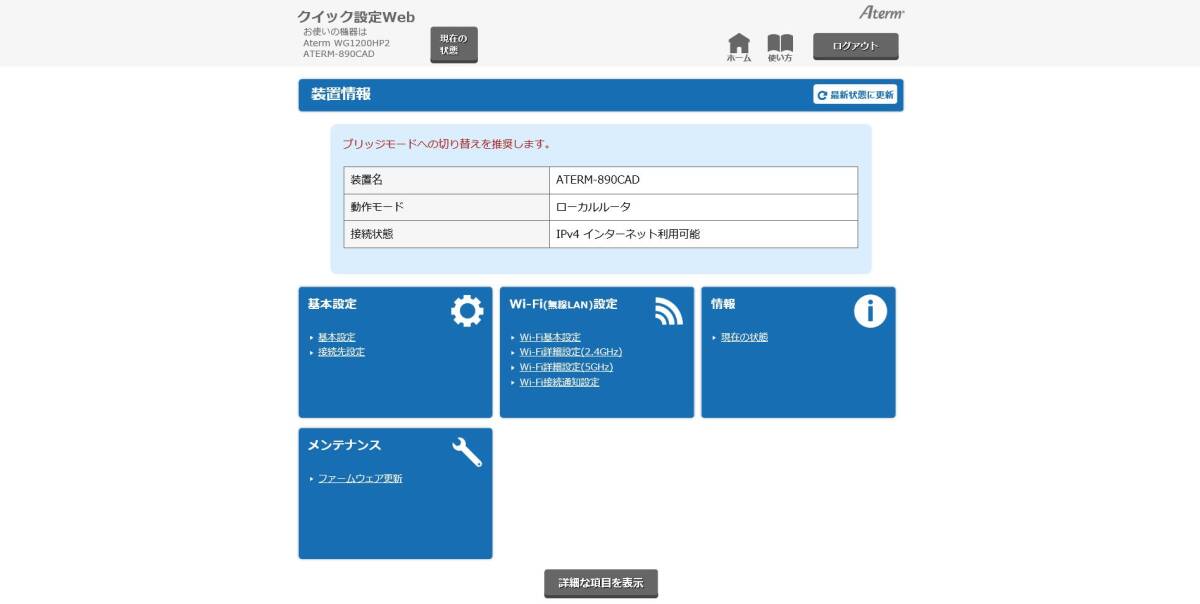
Task: Open the 接続先設定 link
Action: tap(341, 352)
